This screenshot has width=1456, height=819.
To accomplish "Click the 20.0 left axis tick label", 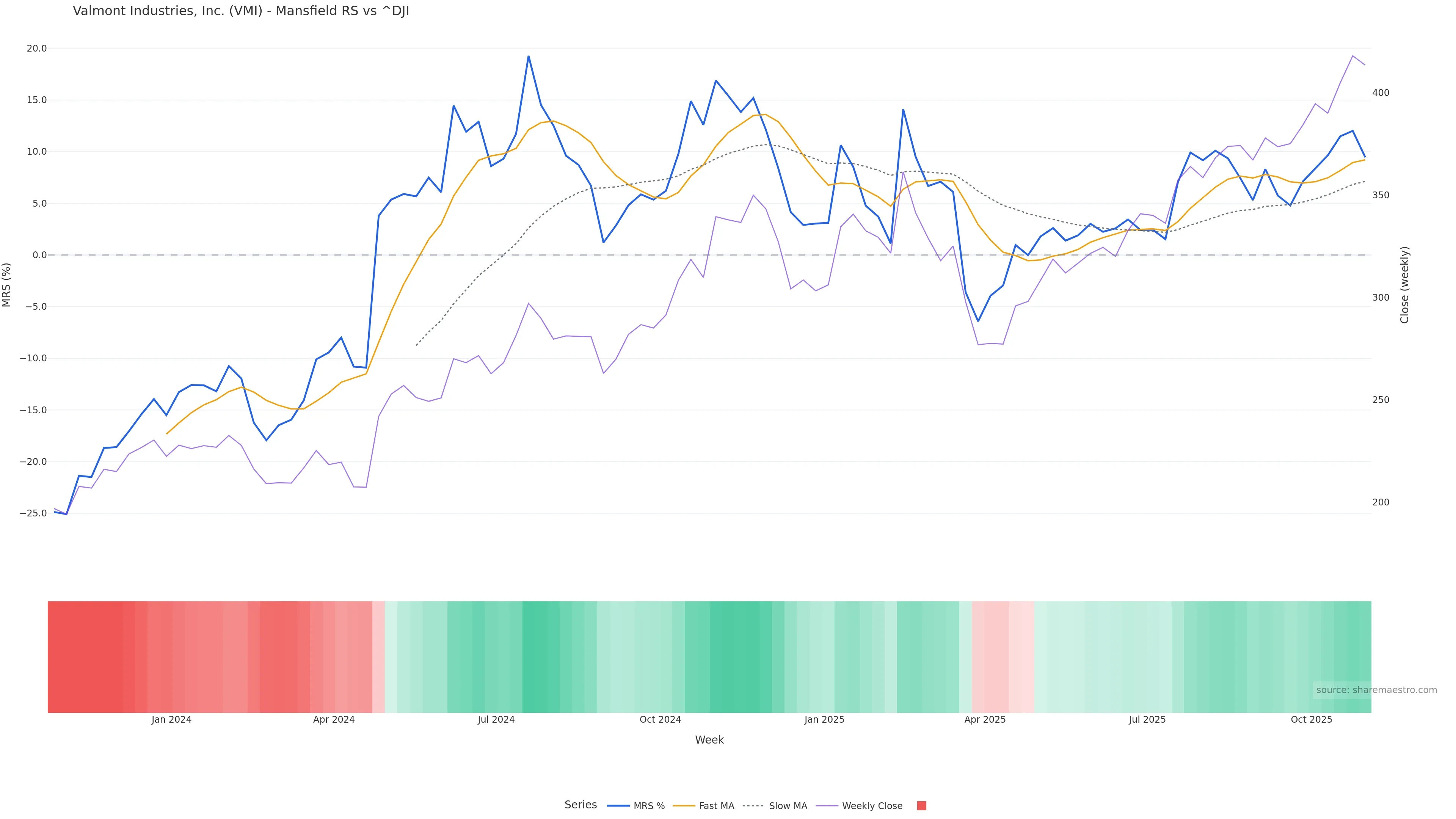I will click(37, 49).
